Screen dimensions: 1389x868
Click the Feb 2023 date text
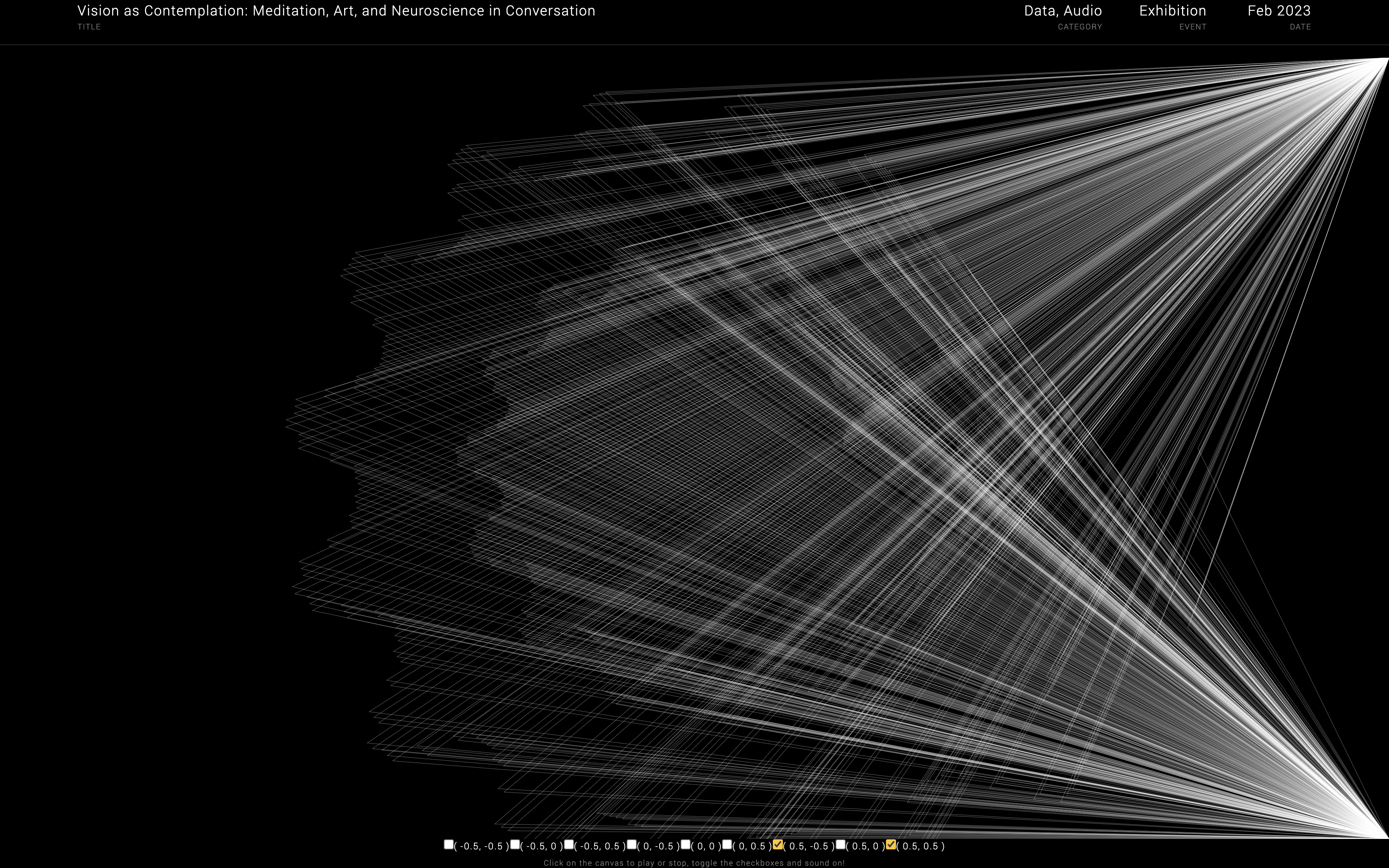(1279, 11)
